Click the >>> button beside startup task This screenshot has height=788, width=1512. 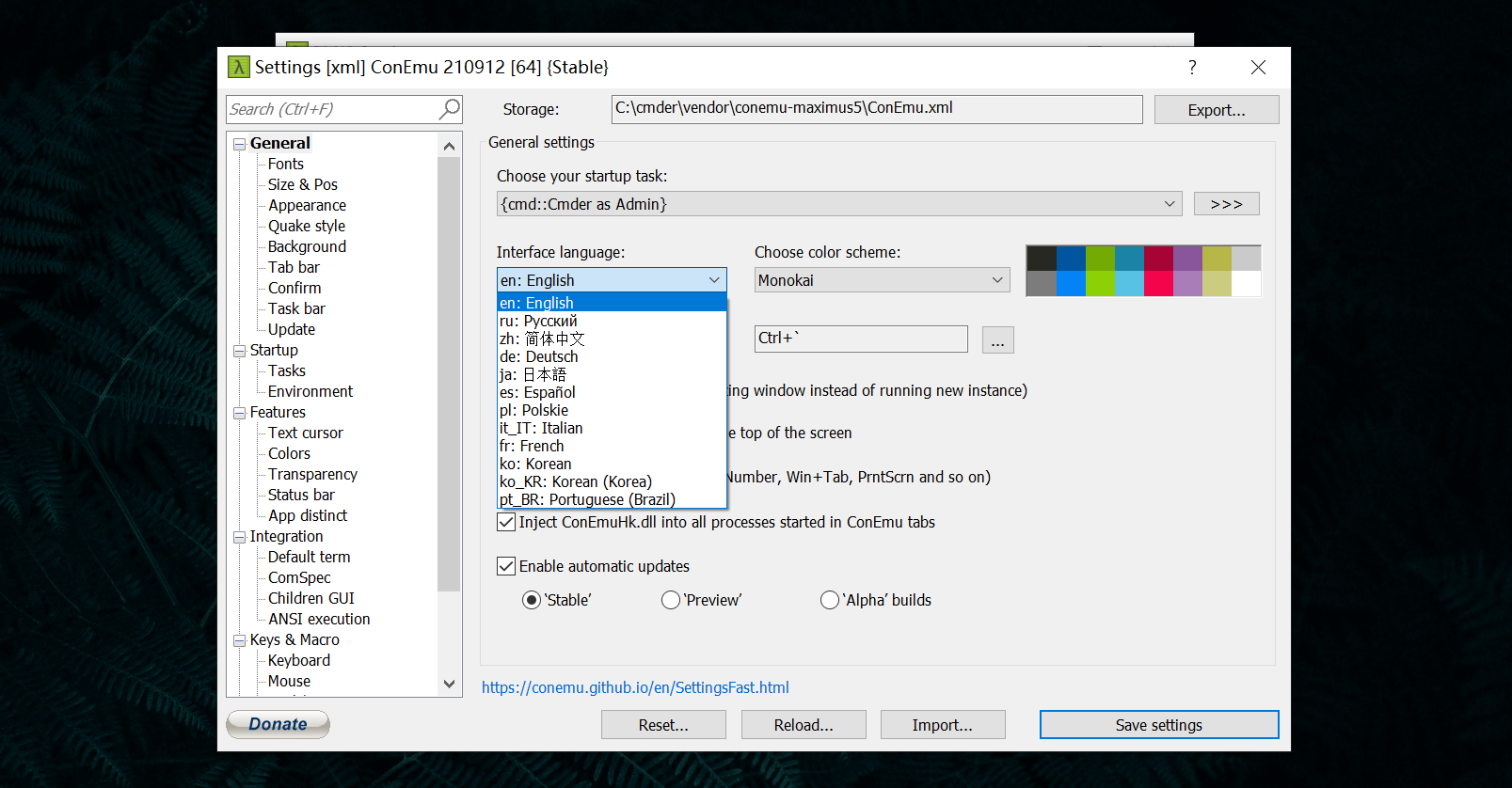pos(1227,204)
